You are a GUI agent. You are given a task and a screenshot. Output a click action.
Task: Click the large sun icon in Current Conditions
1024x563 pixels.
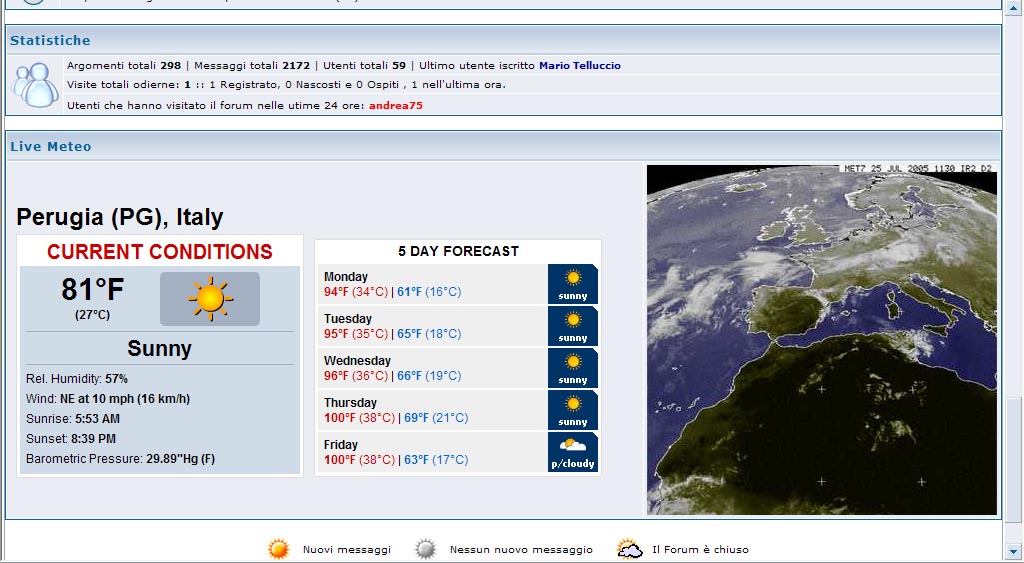pyautogui.click(x=210, y=298)
